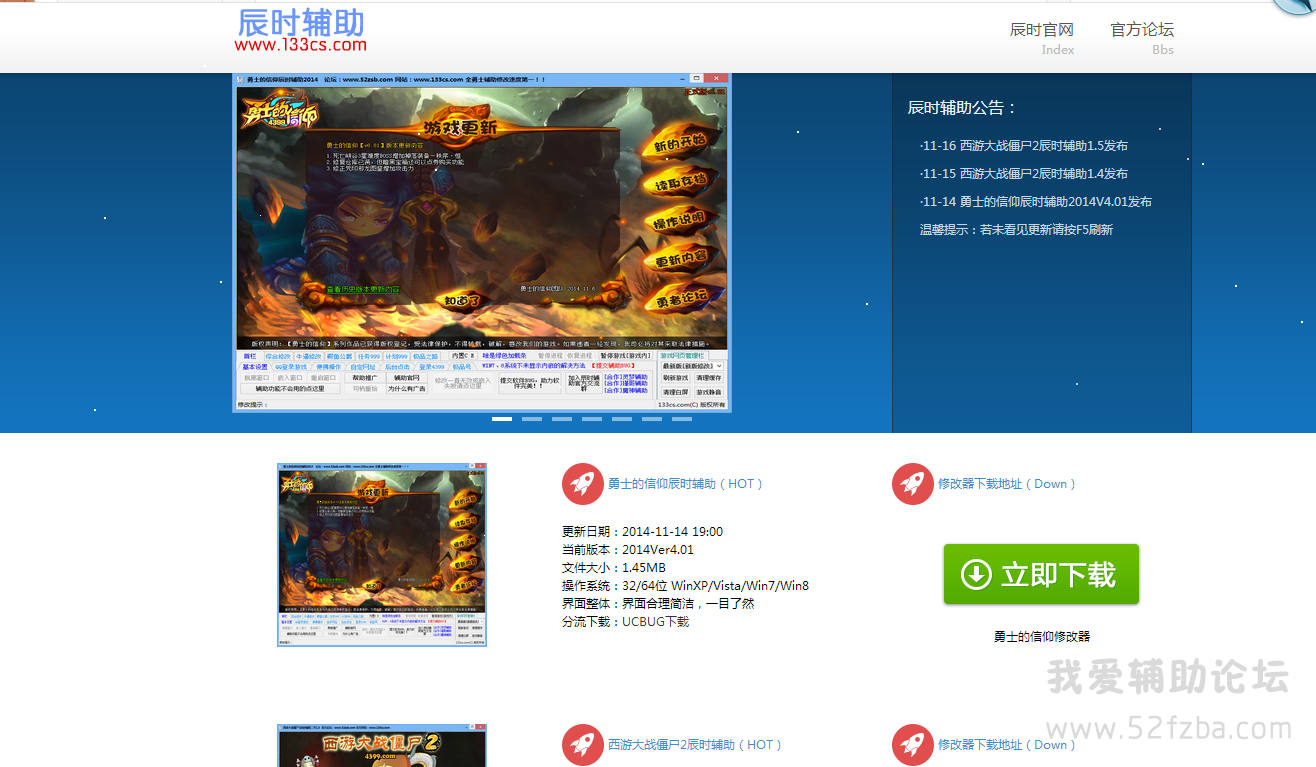Click rocket icon beside first 修改器下载地址 (Down)

pyautogui.click(x=912, y=484)
